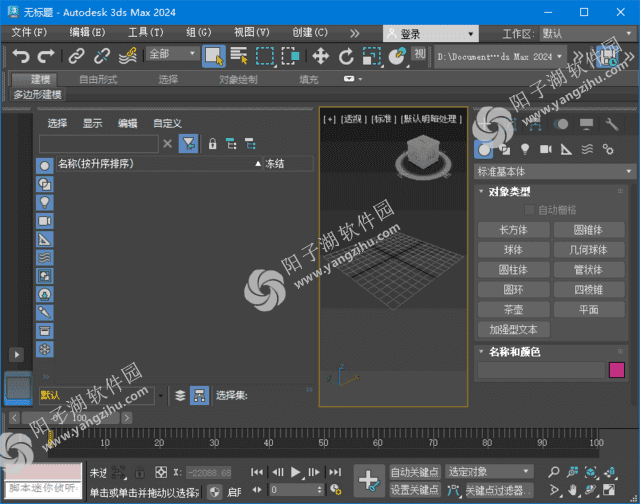Open the Display panel tab
This screenshot has height=504, width=640.
587,124
